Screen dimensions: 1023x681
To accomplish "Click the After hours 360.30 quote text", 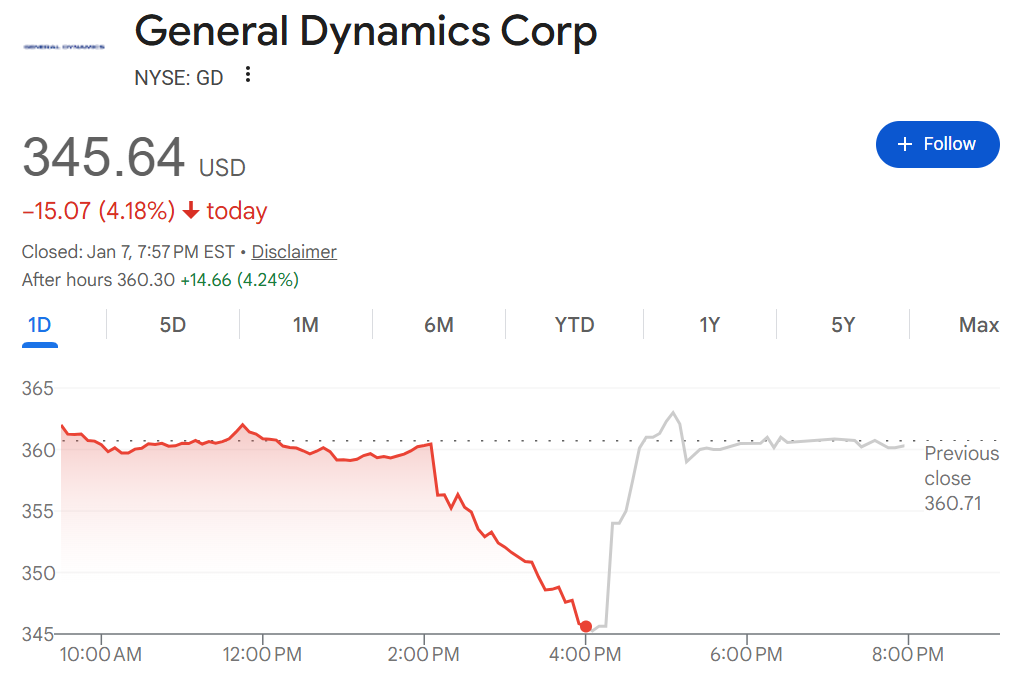I will pyautogui.click(x=160, y=280).
